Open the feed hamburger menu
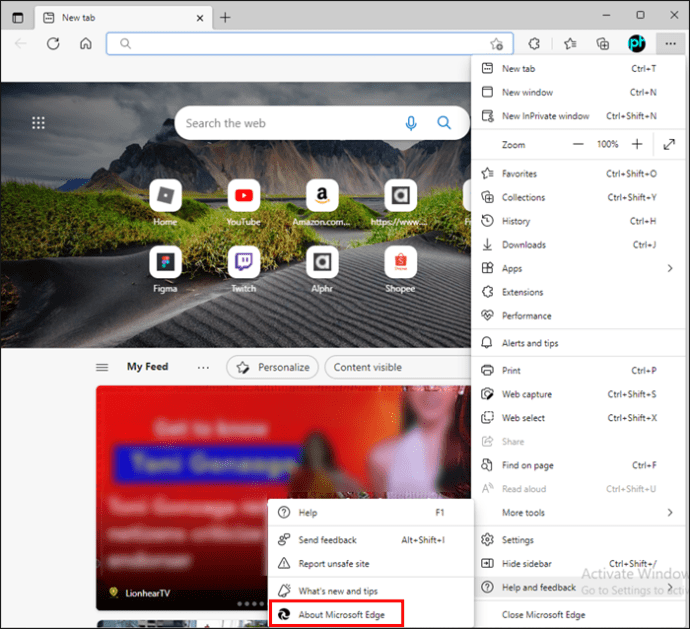This screenshot has height=629, width=690. tap(102, 367)
